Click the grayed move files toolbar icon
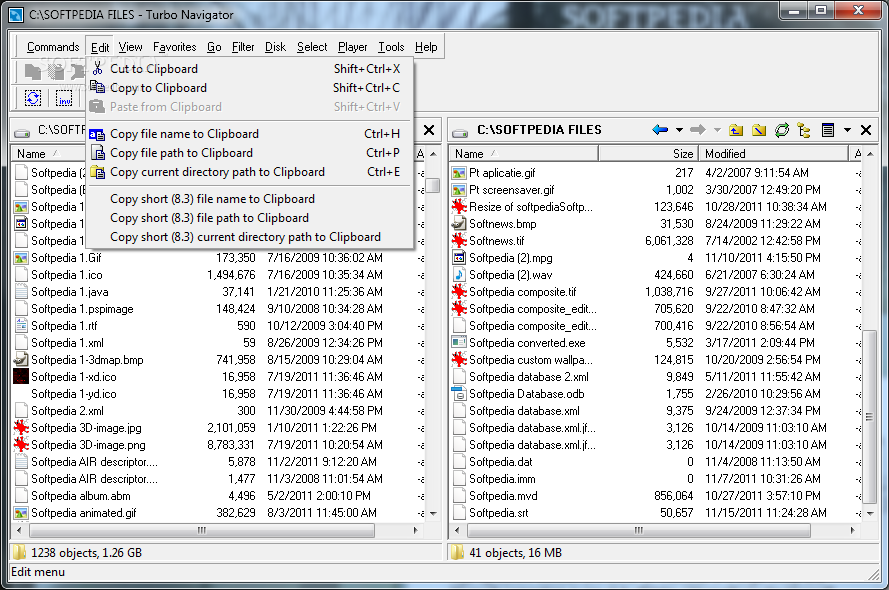The width and height of the screenshot is (889, 590). (56, 71)
